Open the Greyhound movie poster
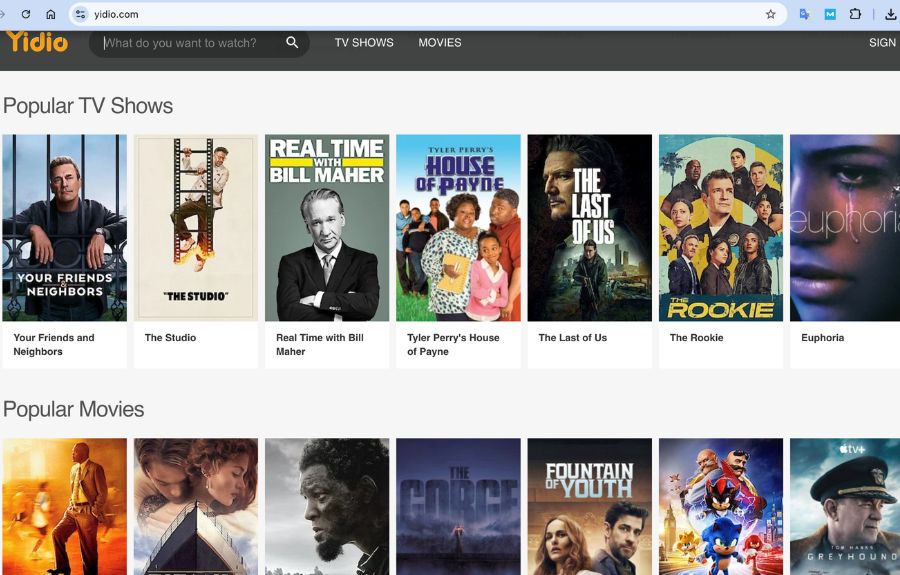 pyautogui.click(x=845, y=507)
